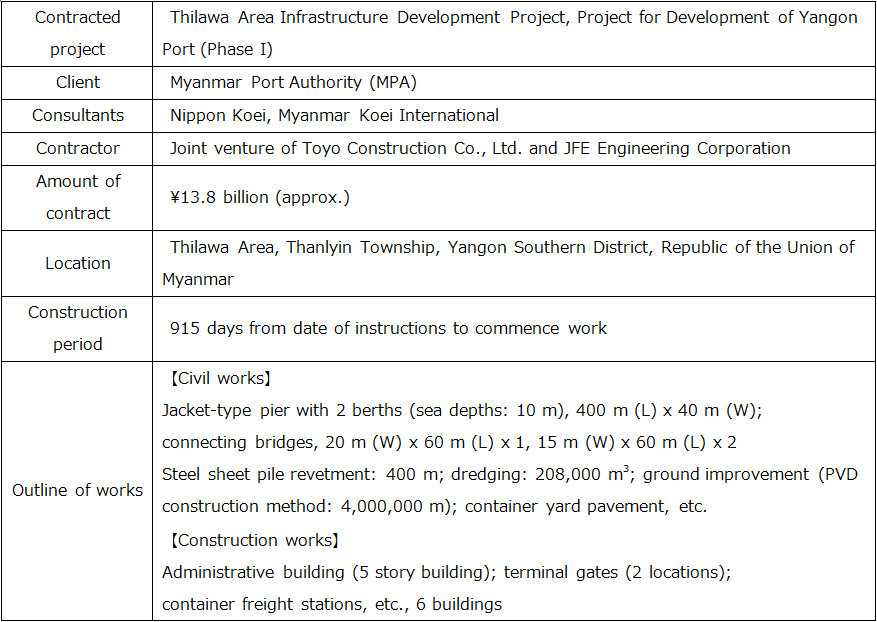Select the Toyo Construction joint venture text
Screen dimensions: 877x622
480,148
